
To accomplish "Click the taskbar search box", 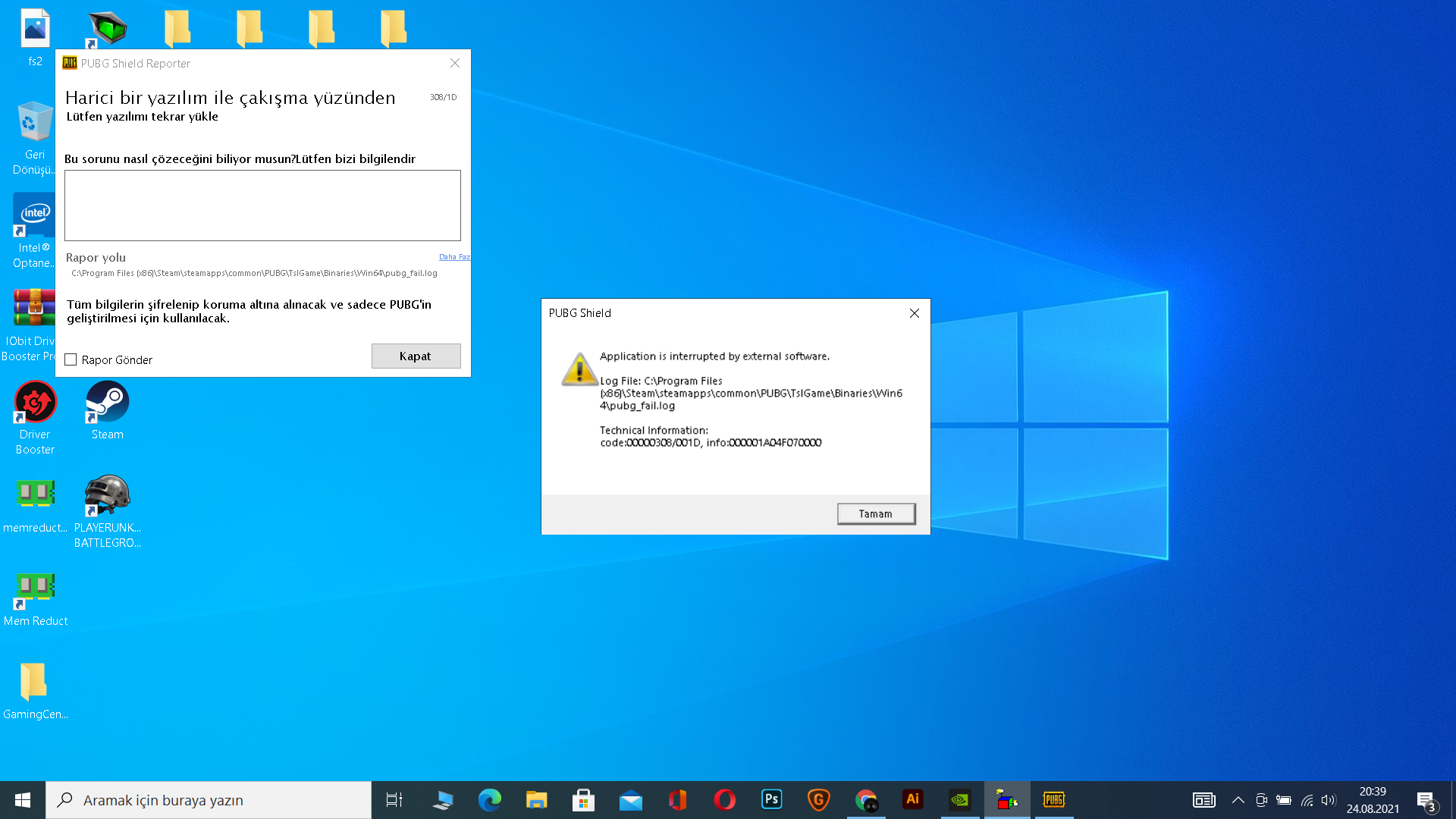I will [x=209, y=800].
